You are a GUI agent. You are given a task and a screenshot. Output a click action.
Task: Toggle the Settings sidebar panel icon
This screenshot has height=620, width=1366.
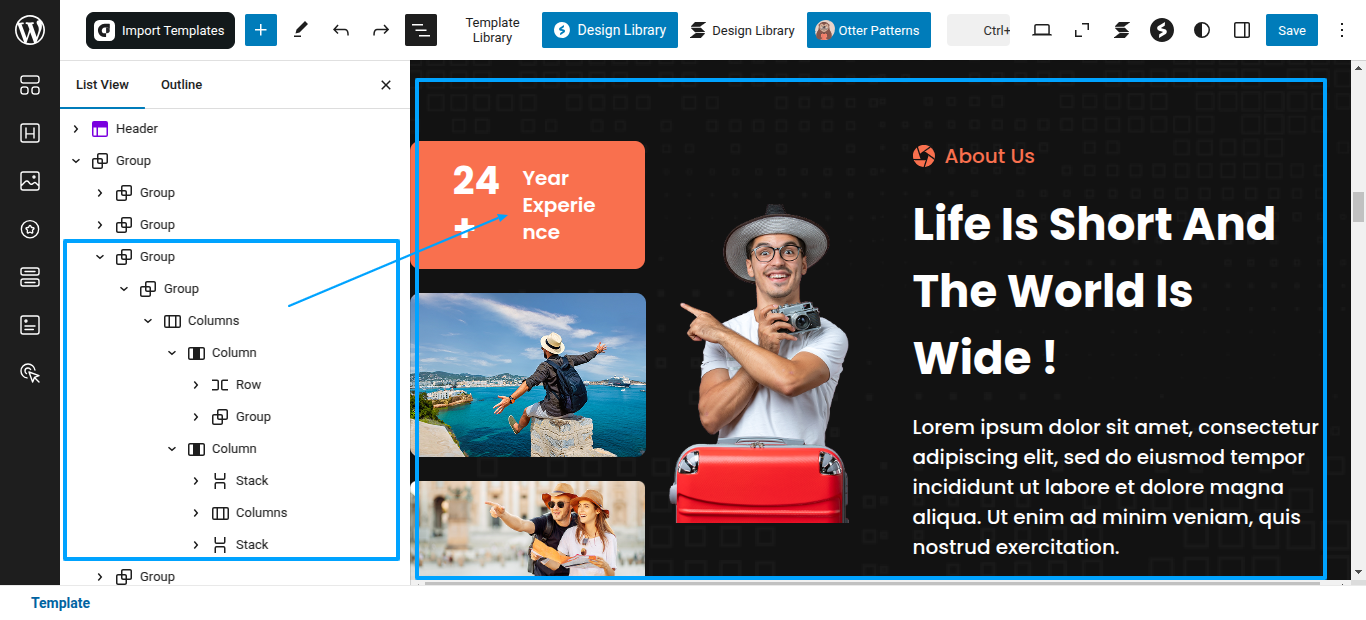1242,30
